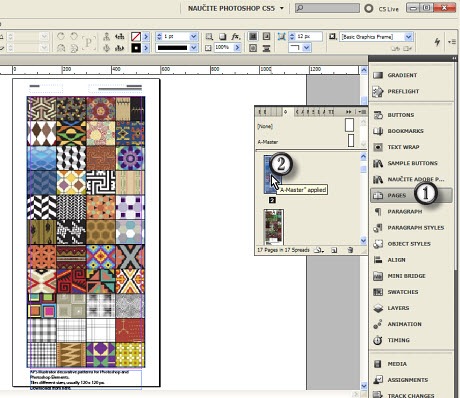
Task: Create new page in Pages panel
Action: tap(334, 250)
